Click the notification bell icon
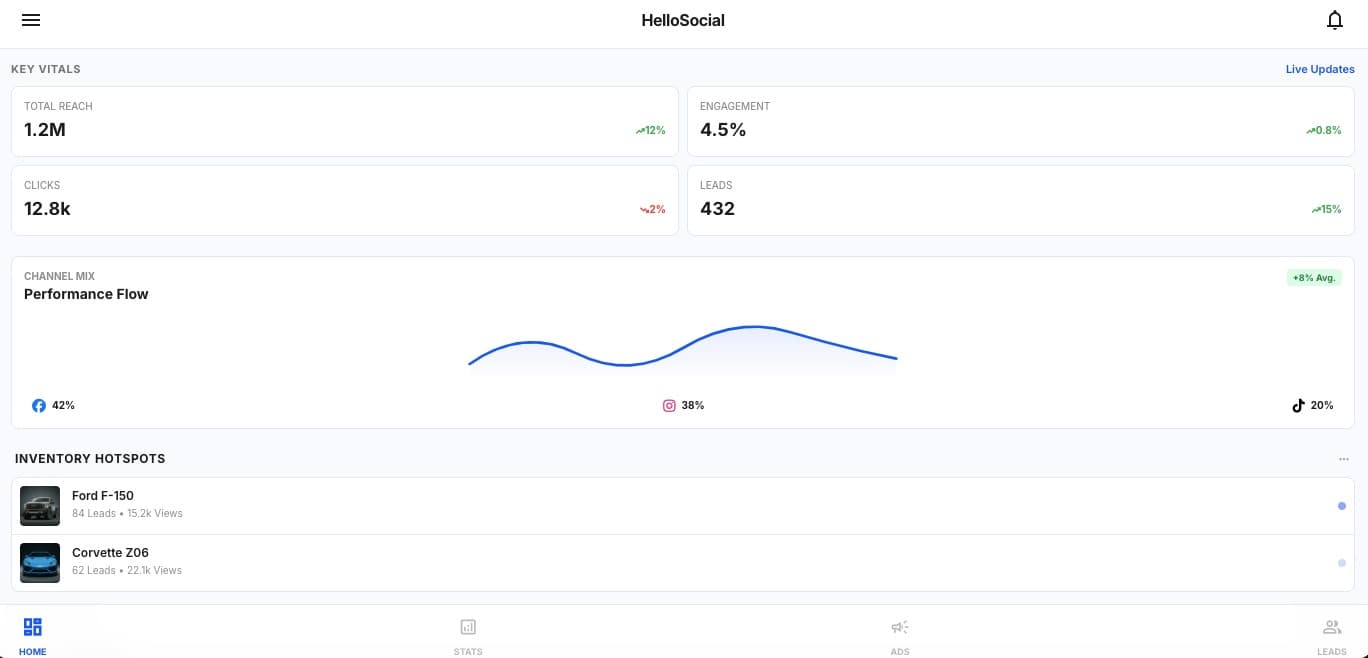The image size is (1368, 658). (1335, 20)
